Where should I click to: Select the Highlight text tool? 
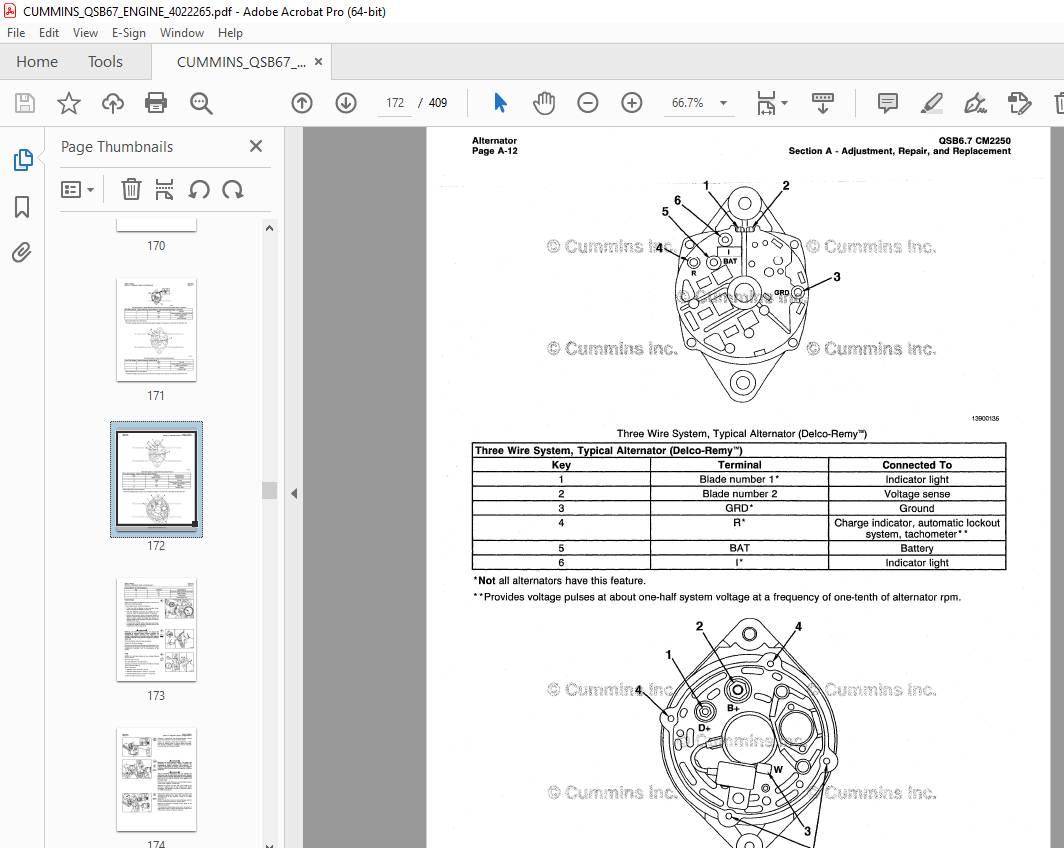click(932, 103)
